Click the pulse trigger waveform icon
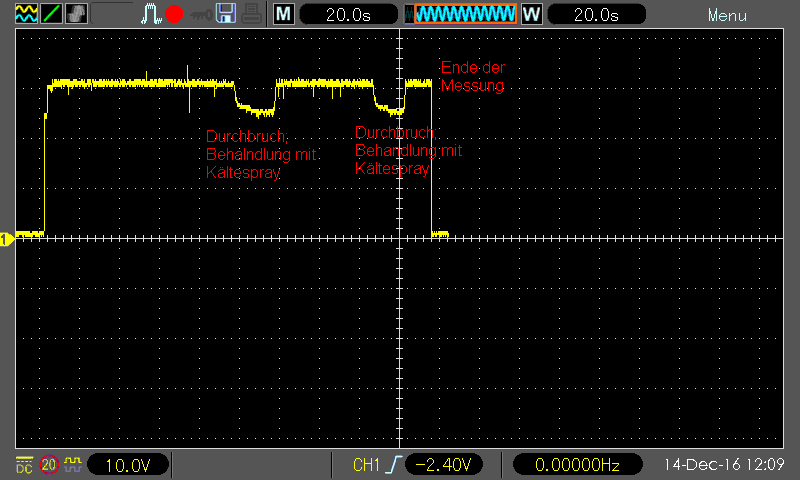 tap(151, 14)
